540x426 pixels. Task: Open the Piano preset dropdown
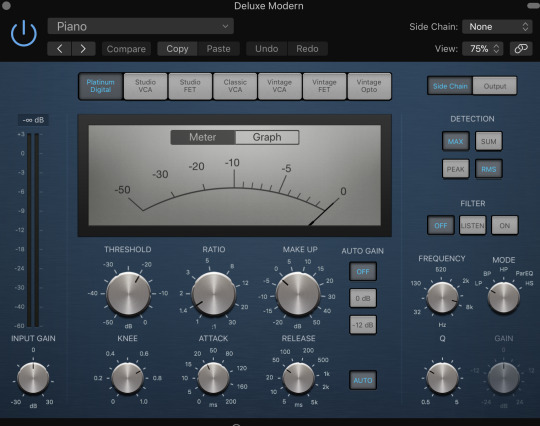tap(141, 26)
